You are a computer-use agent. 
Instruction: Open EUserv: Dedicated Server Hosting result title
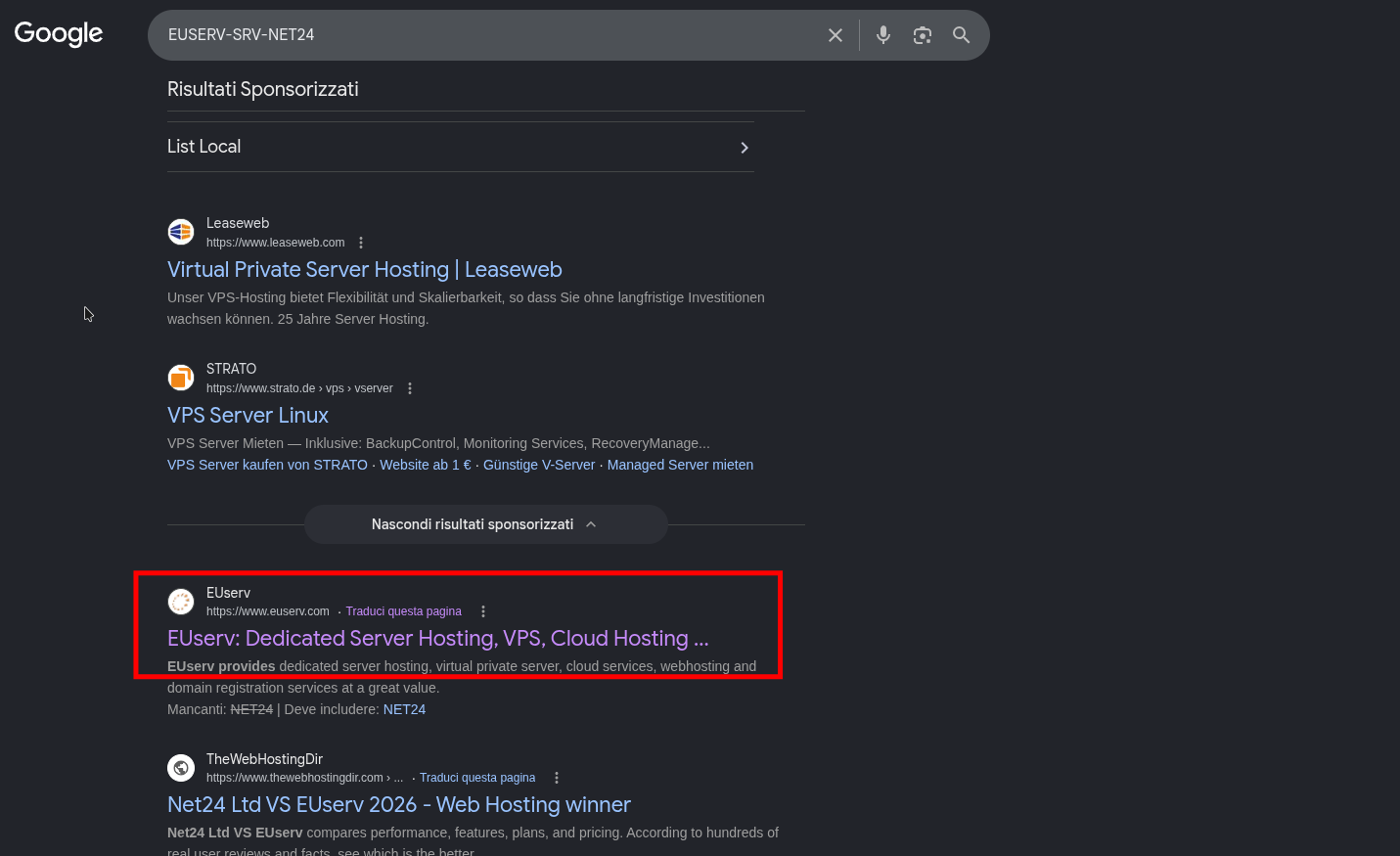[437, 639]
